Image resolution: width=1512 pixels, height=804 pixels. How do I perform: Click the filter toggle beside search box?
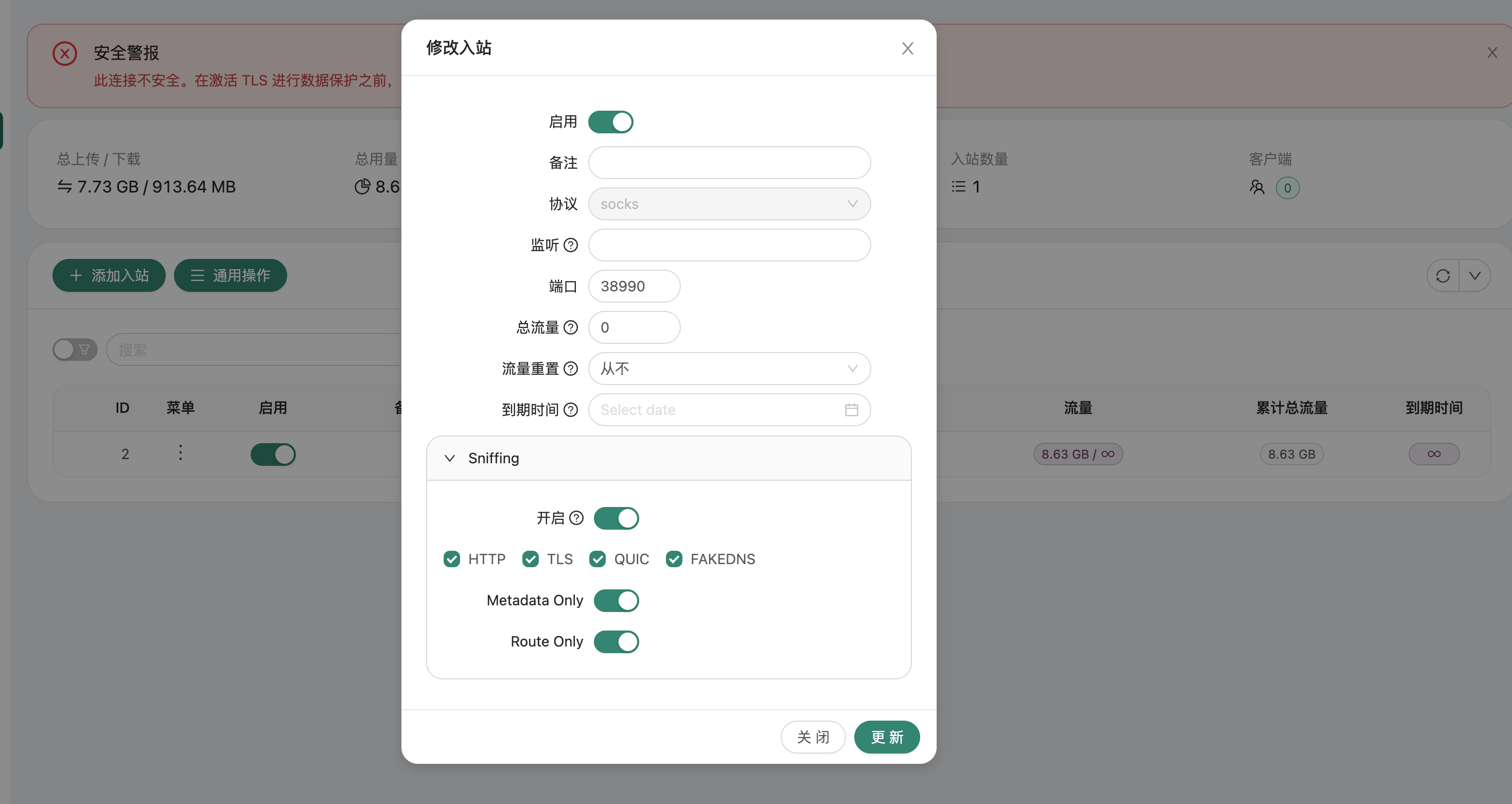pyautogui.click(x=75, y=350)
